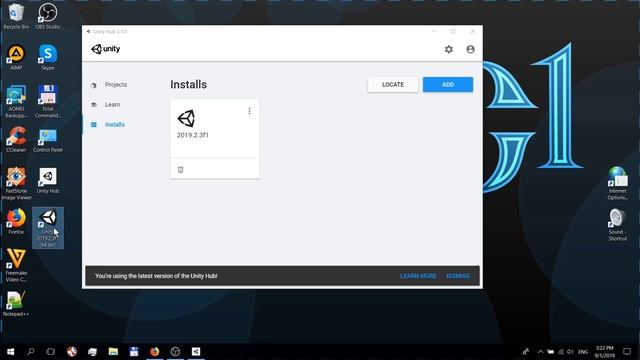Viewport: 640px width, 360px height.
Task: Select the AOMEI Backupper desktop icon
Action: click(16, 102)
